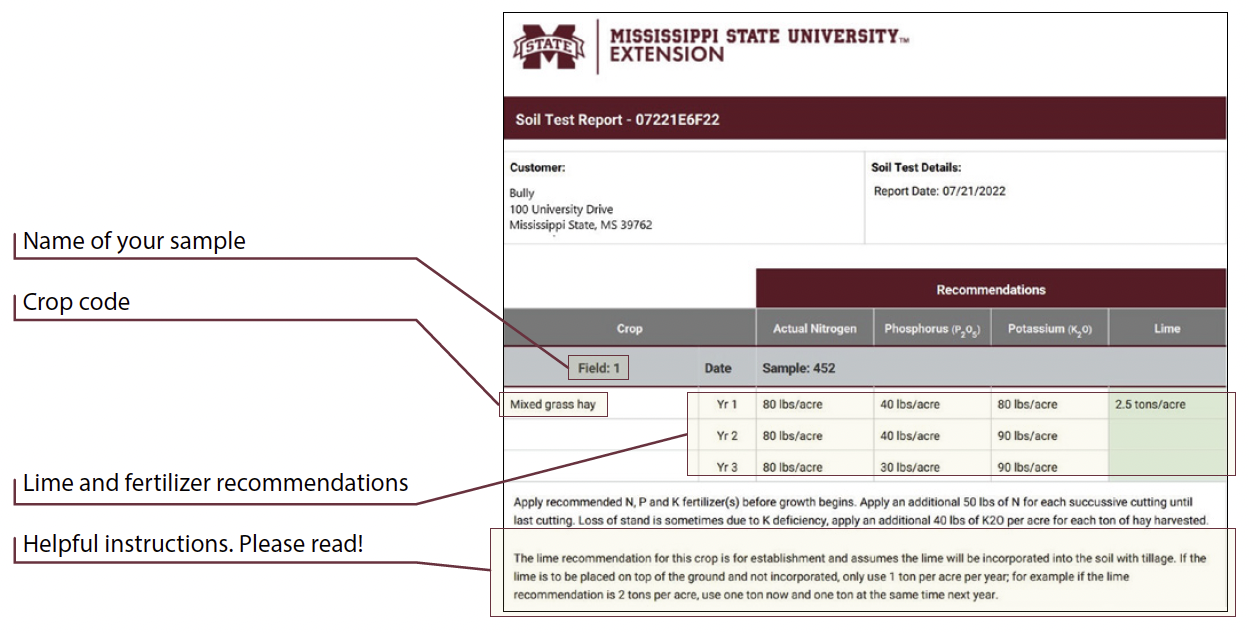Click the Customer heading
The width and height of the screenshot is (1249, 633).
pyautogui.click(x=537, y=168)
